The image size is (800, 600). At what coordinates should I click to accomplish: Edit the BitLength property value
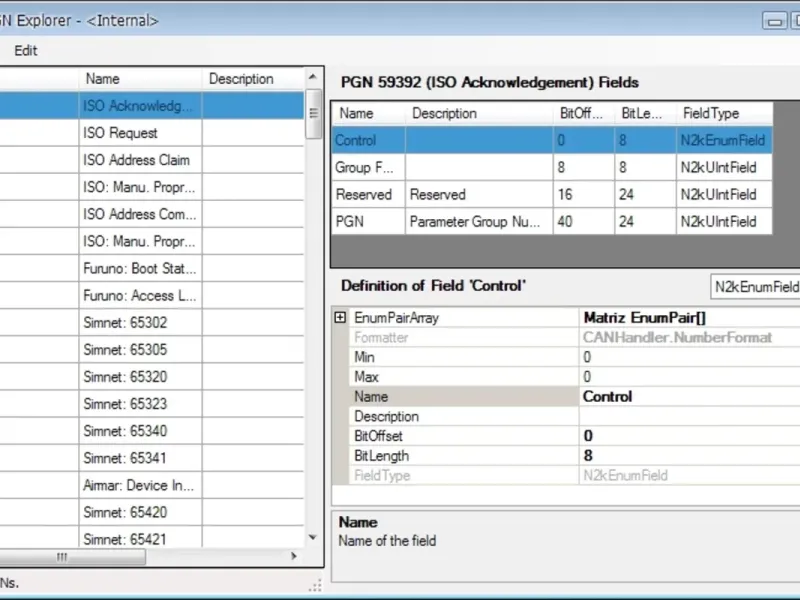(x=689, y=456)
